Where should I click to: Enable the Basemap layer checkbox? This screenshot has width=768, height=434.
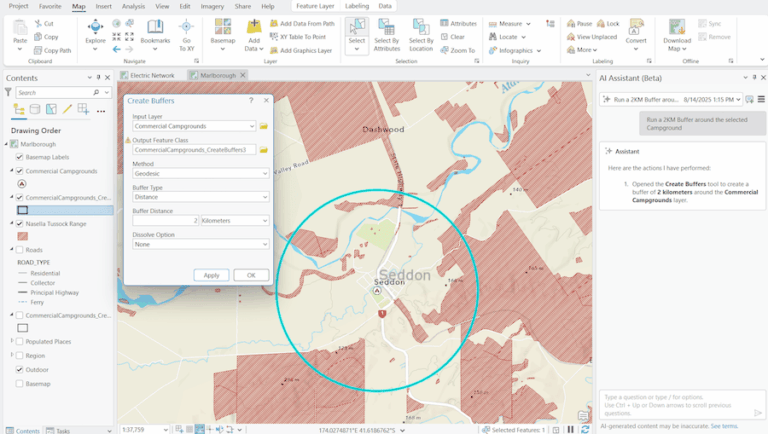tap(20, 384)
